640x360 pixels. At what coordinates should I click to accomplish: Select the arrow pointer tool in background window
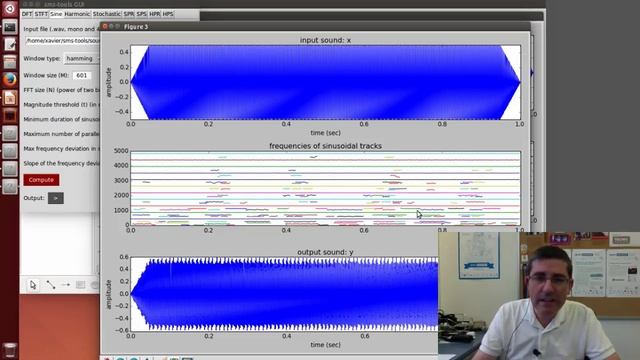click(33, 285)
